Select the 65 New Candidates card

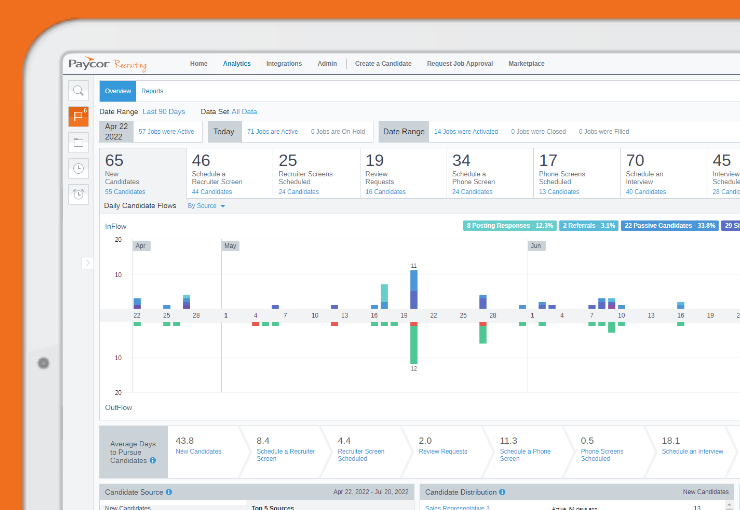[x=143, y=173]
